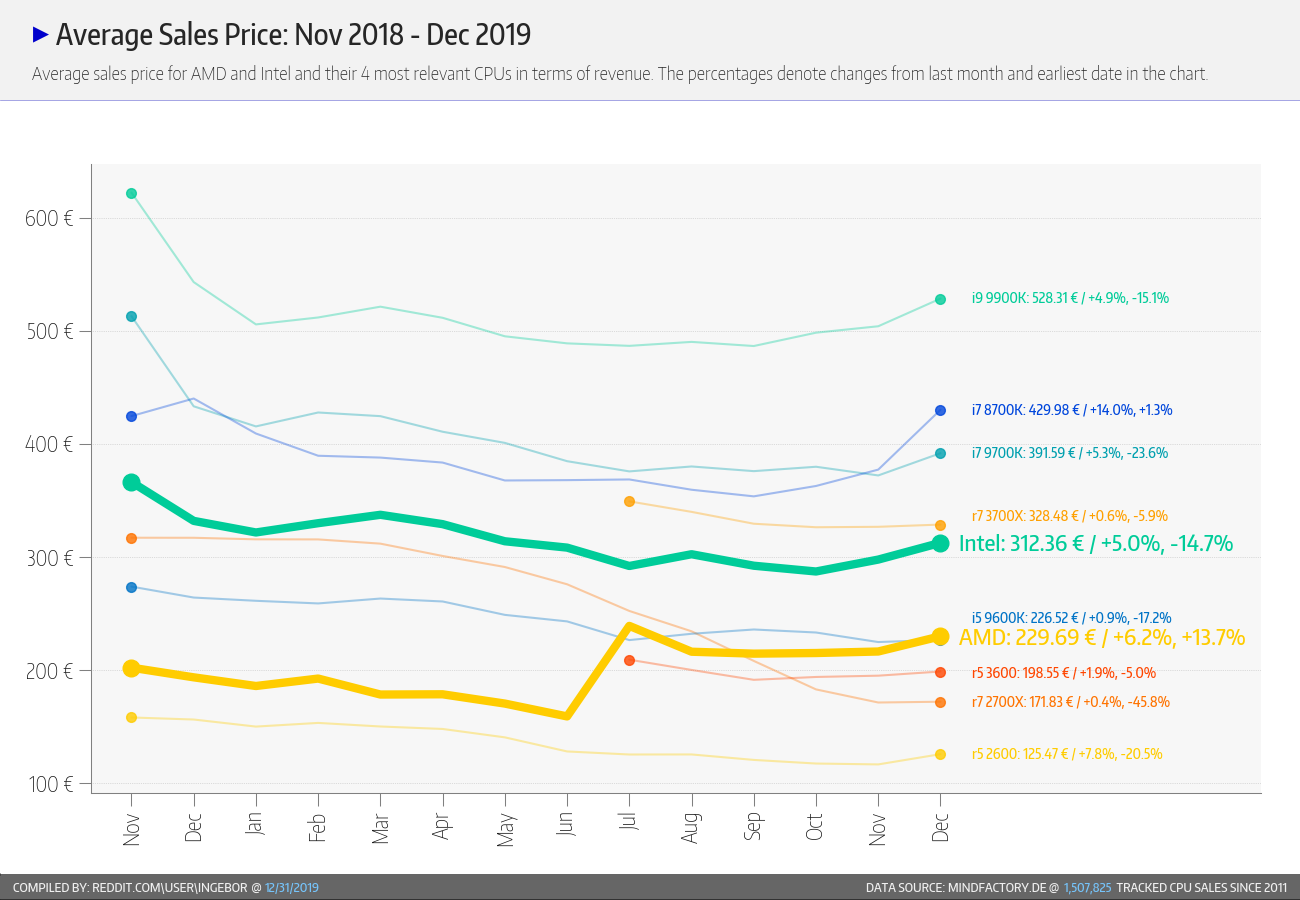This screenshot has width=1300, height=900.
Task: Click the 600 € y-axis label
Action: point(49,218)
